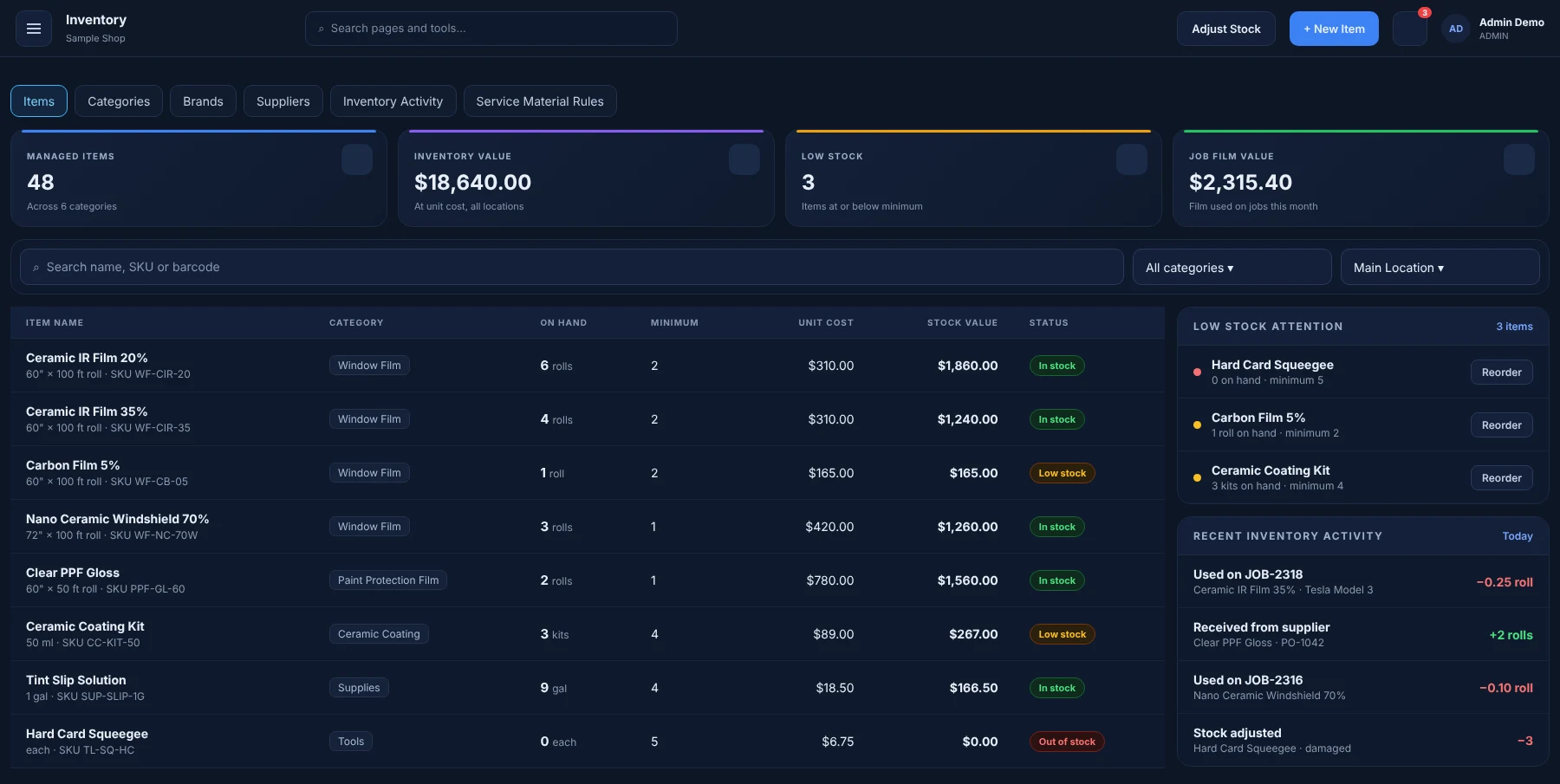The height and width of the screenshot is (784, 1560).
Task: Sort by Item Name column header
Action: [x=55, y=322]
